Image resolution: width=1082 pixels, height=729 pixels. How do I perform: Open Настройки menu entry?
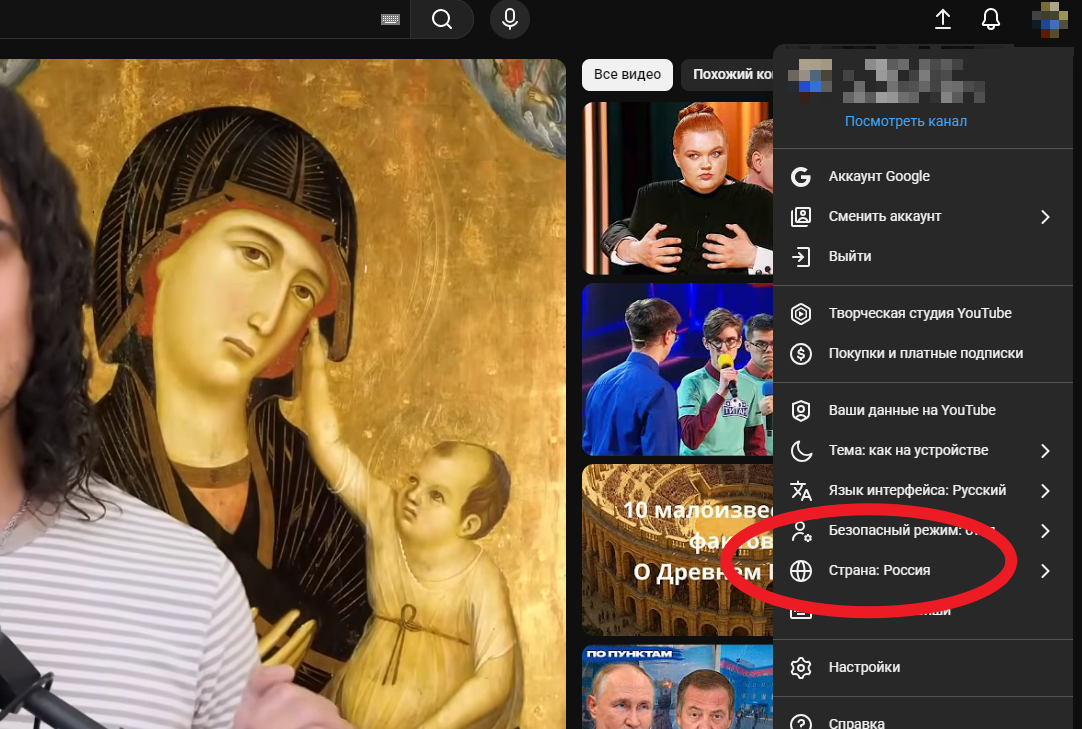(923, 668)
